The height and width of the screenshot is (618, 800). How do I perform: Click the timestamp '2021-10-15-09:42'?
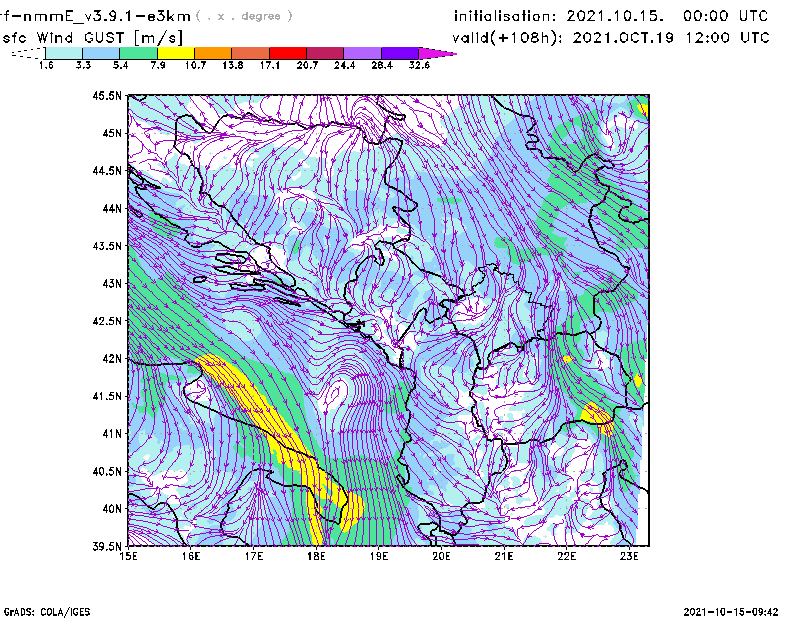tap(731, 612)
